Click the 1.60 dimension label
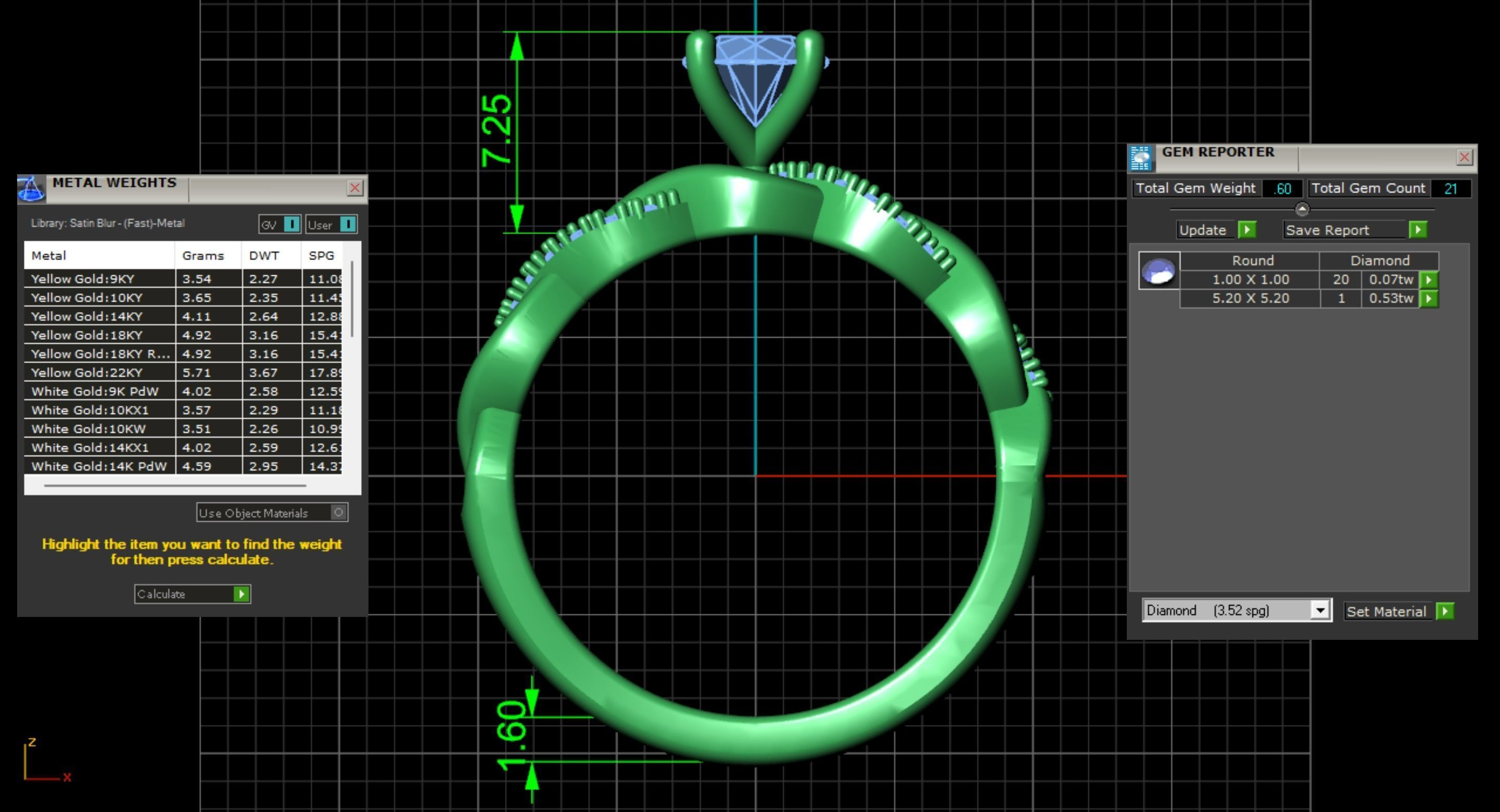This screenshot has width=1500, height=812. click(x=511, y=736)
